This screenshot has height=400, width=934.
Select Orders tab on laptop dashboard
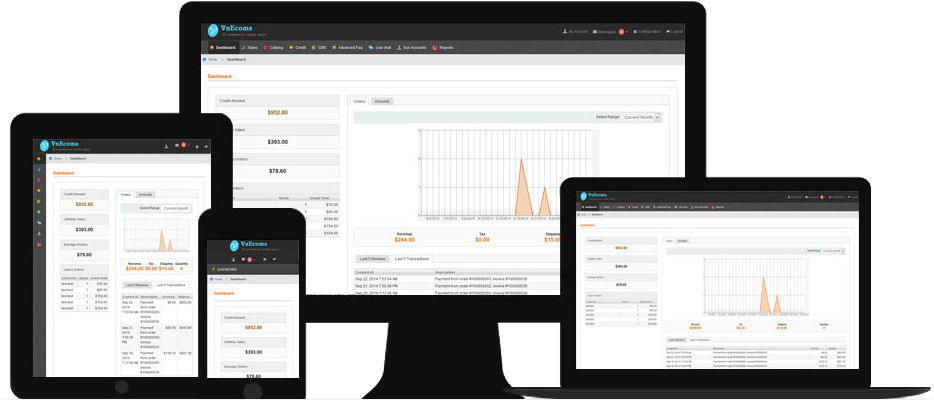tap(669, 240)
